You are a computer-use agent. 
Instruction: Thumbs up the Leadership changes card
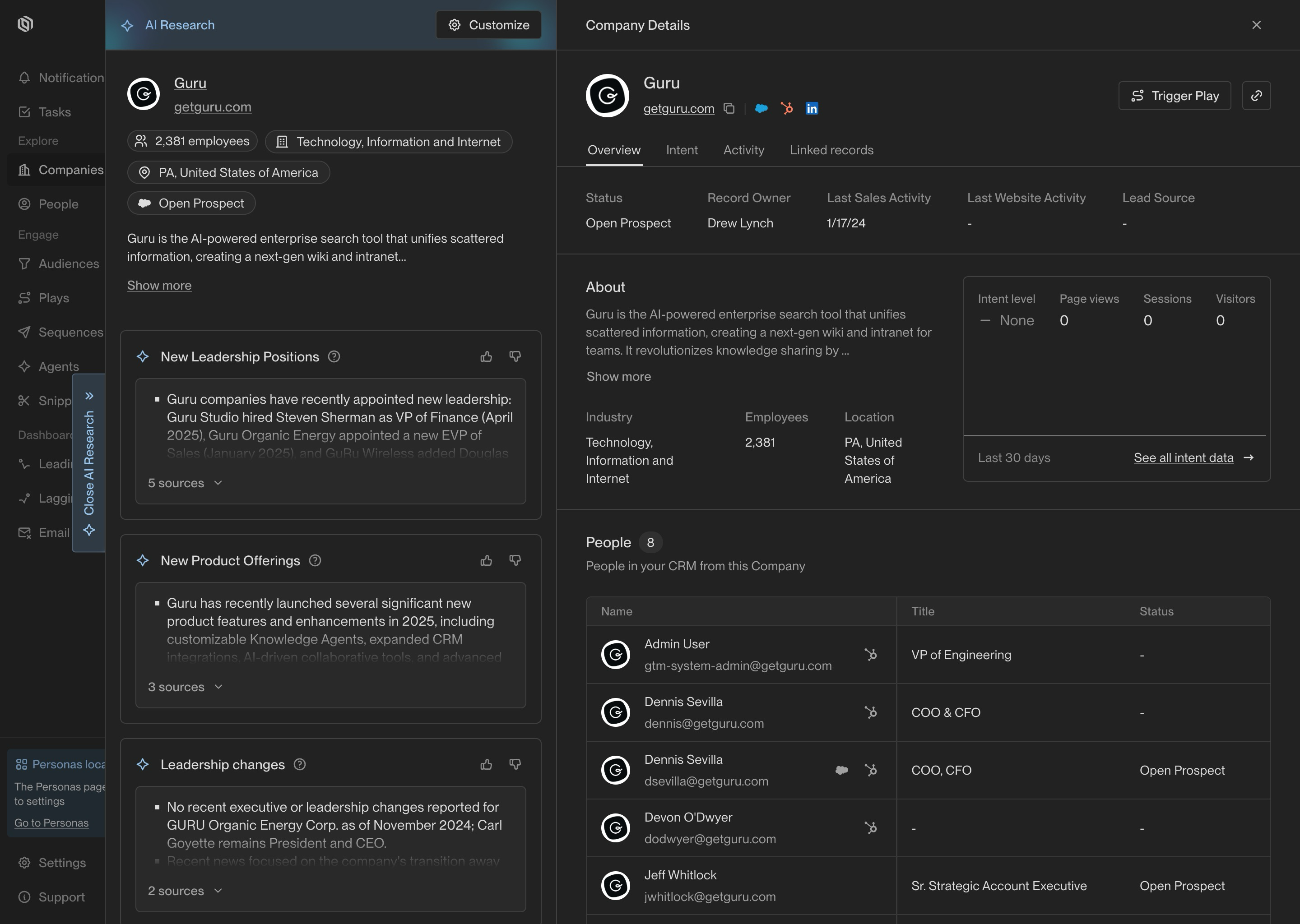[x=486, y=765]
